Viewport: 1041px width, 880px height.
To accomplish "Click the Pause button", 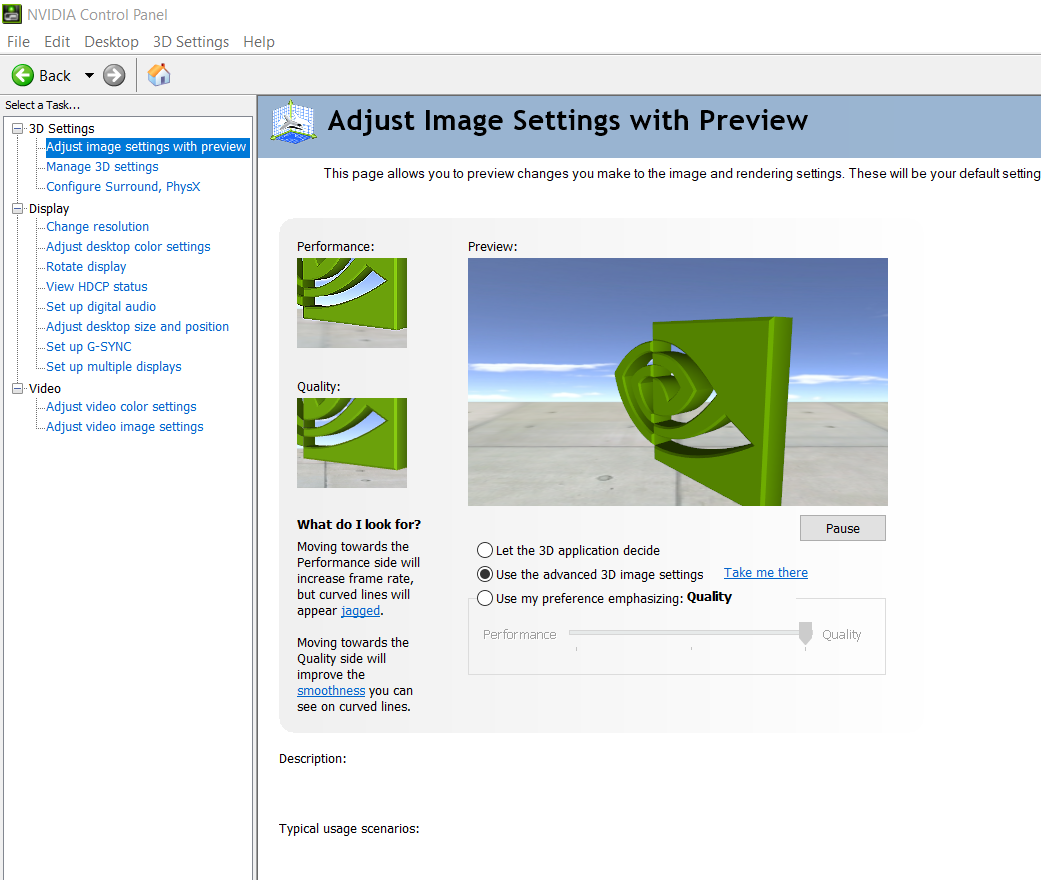I will [x=842, y=528].
